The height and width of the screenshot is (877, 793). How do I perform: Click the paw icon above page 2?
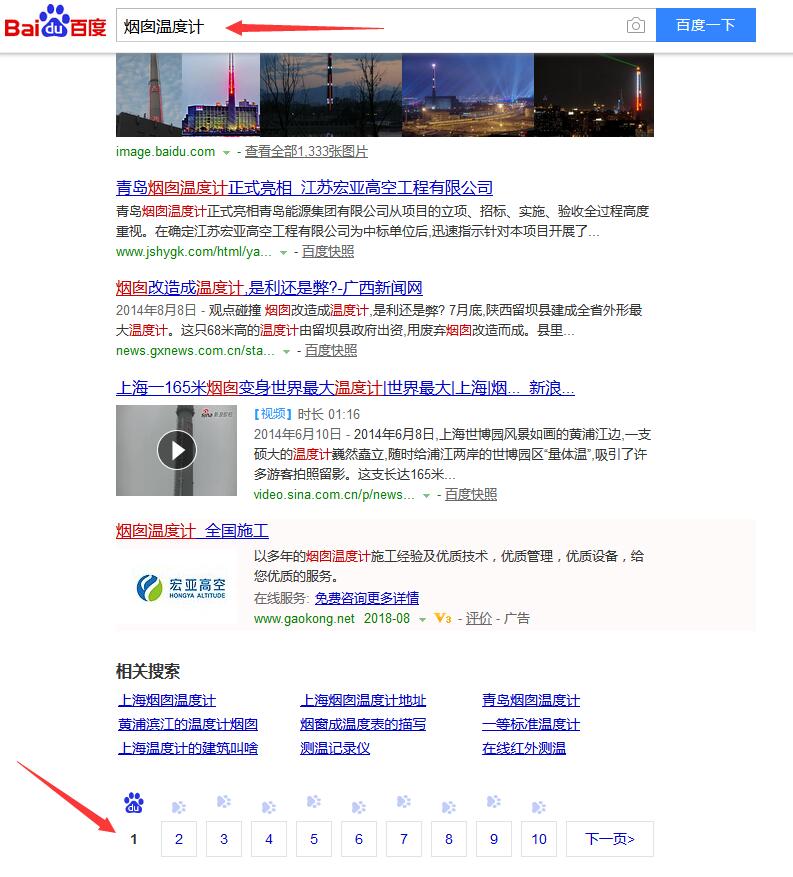(x=179, y=806)
